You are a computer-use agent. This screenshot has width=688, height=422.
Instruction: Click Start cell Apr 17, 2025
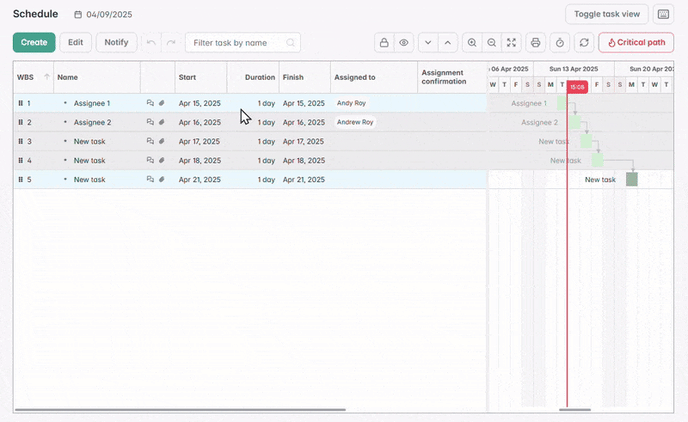point(199,141)
